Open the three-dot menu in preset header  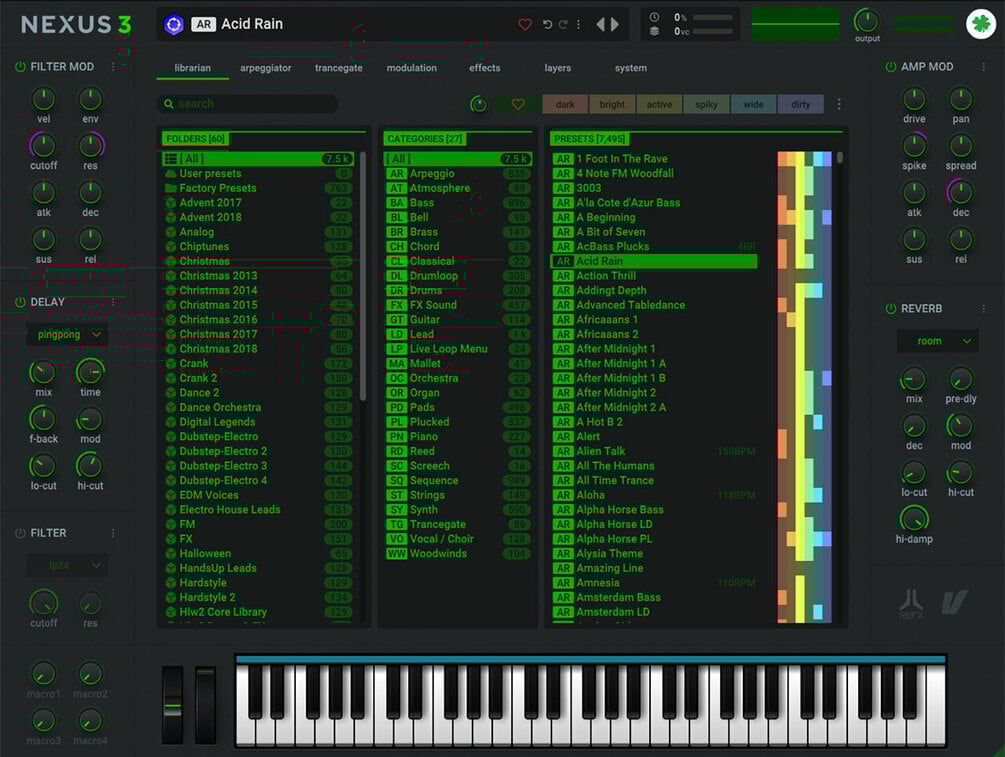click(578, 24)
